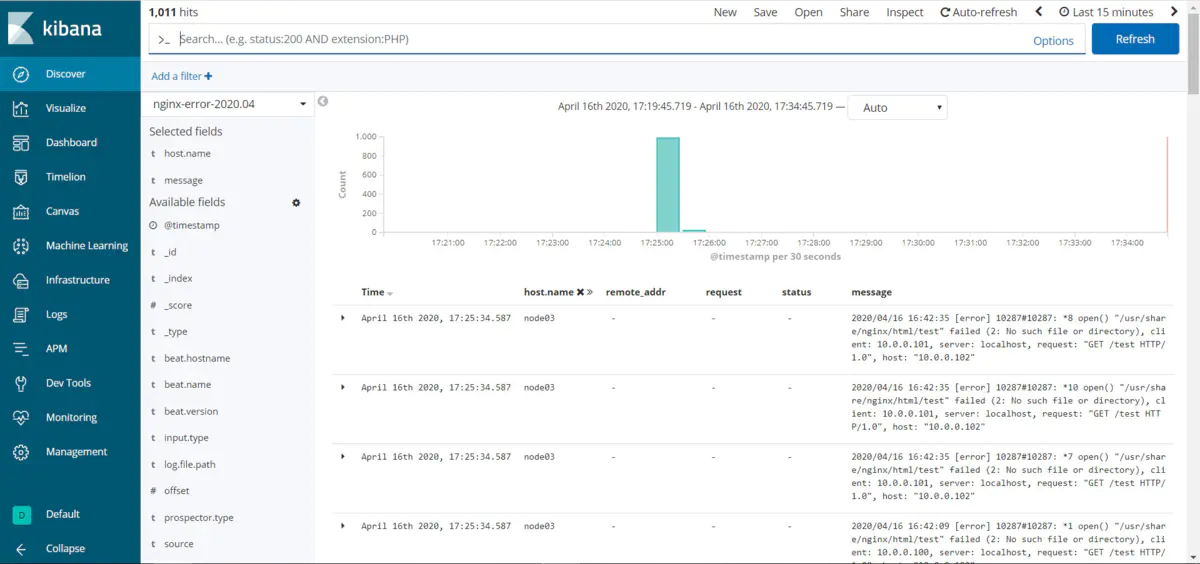
Task: Open Discover compass icon in sidebar
Action: 21,74
